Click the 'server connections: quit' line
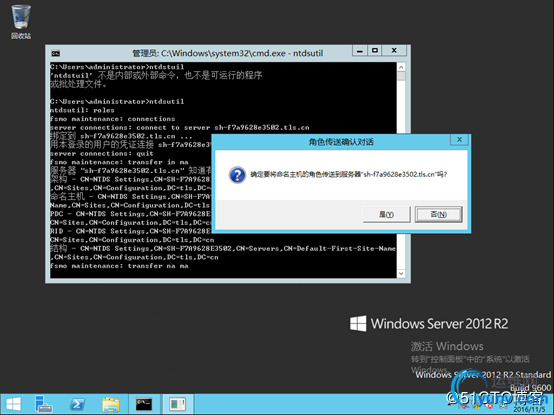The width and height of the screenshot is (554, 415). tap(102, 154)
